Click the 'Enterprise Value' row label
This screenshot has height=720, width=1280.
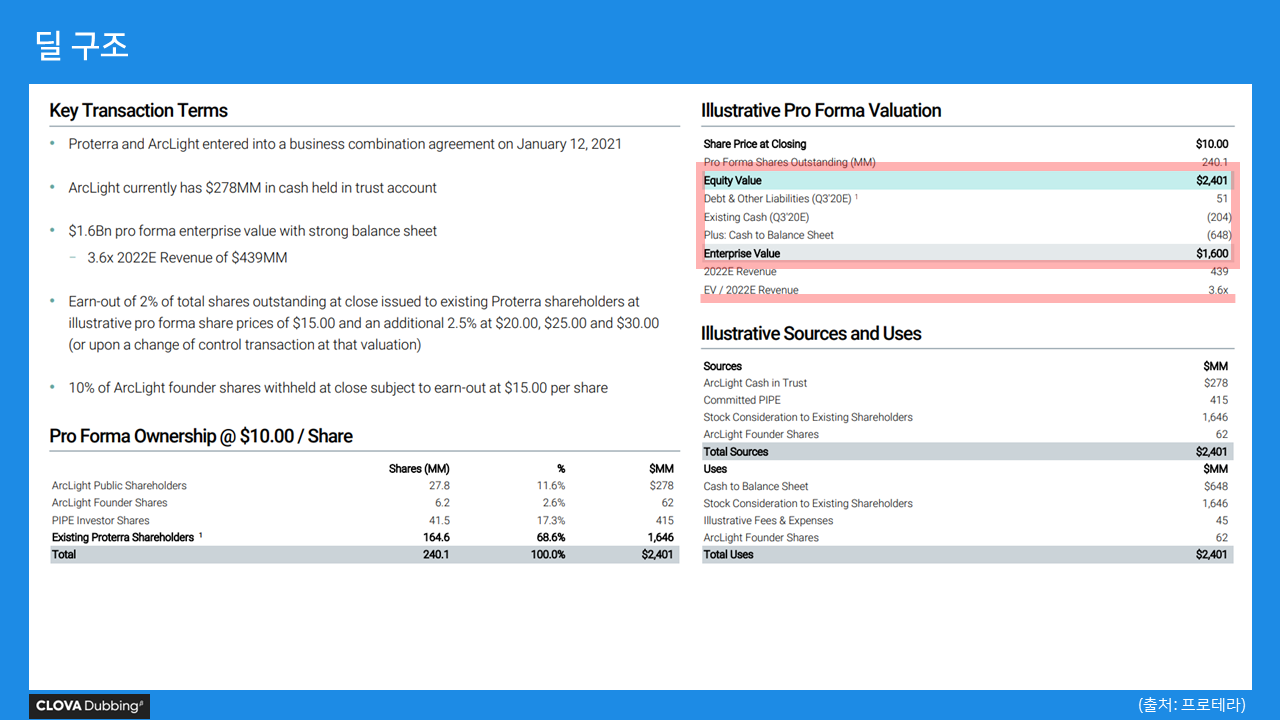[x=740, y=254]
